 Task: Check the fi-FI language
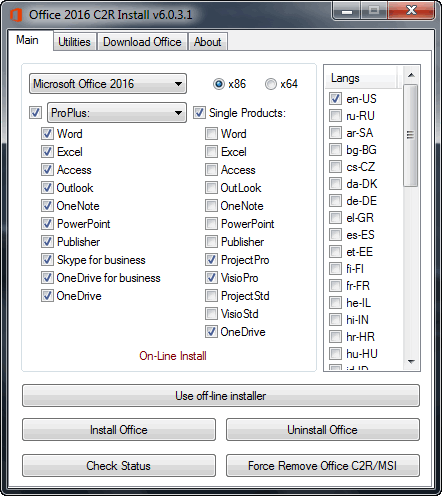tap(335, 269)
